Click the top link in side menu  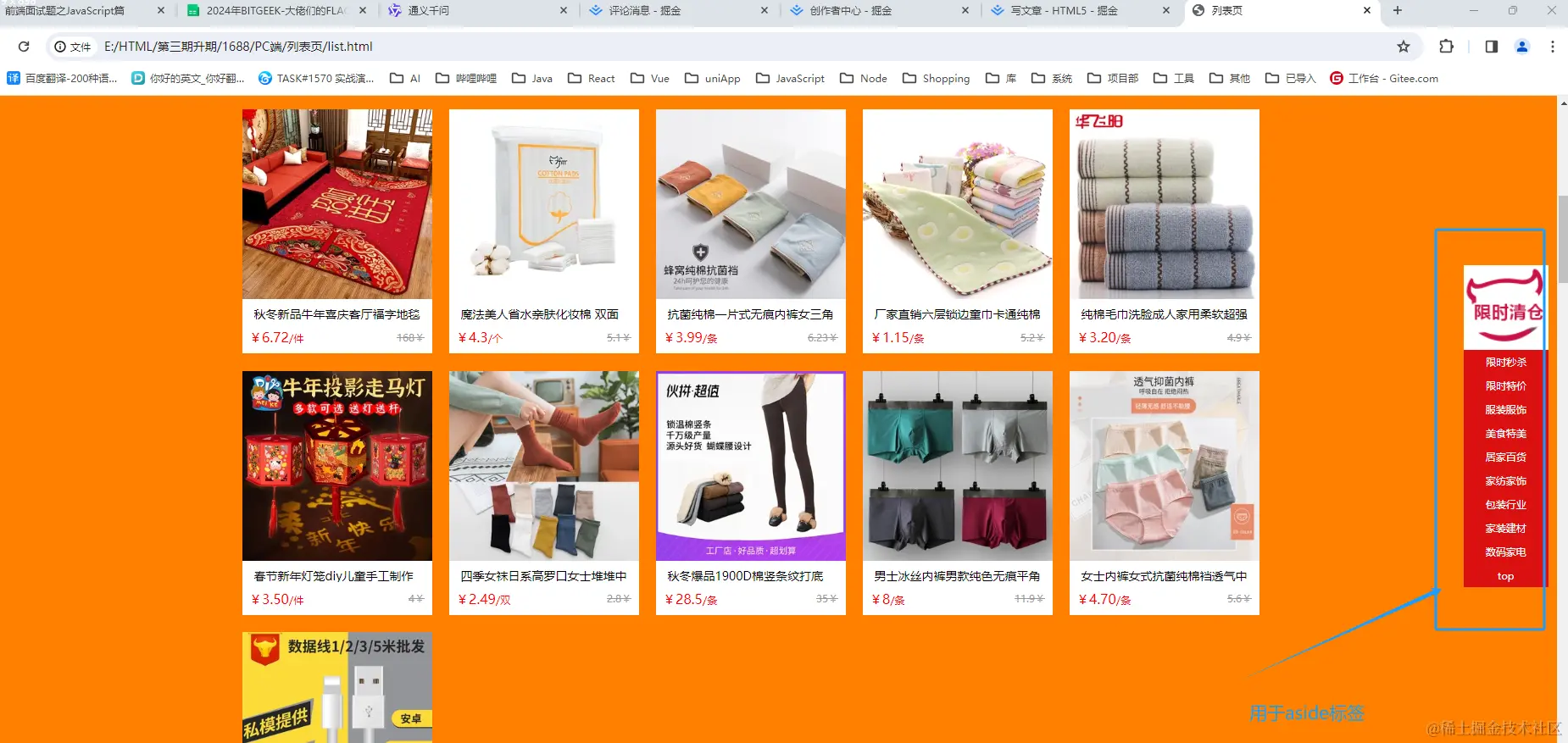1505,575
